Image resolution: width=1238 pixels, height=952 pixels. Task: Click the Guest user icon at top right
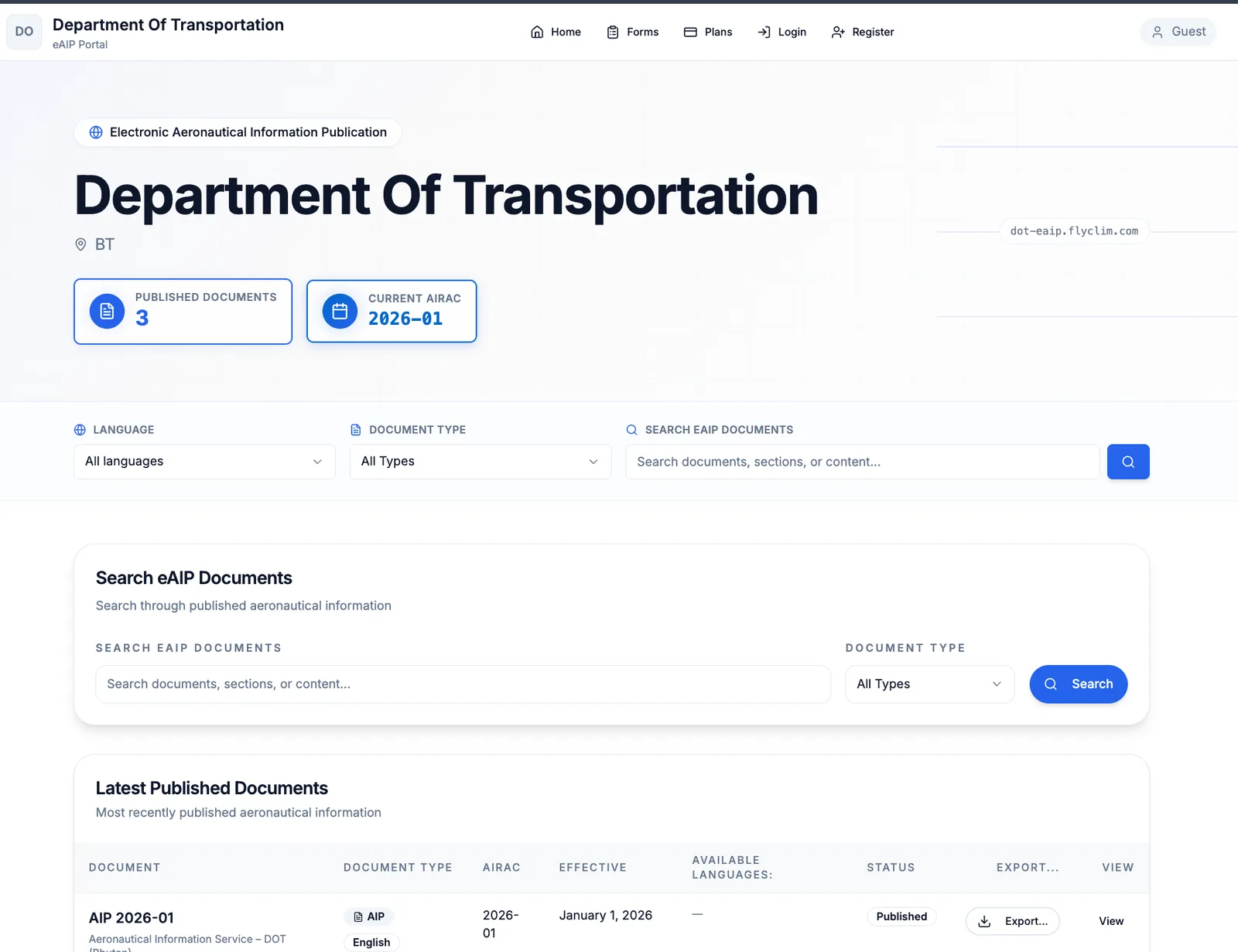[x=1158, y=32]
